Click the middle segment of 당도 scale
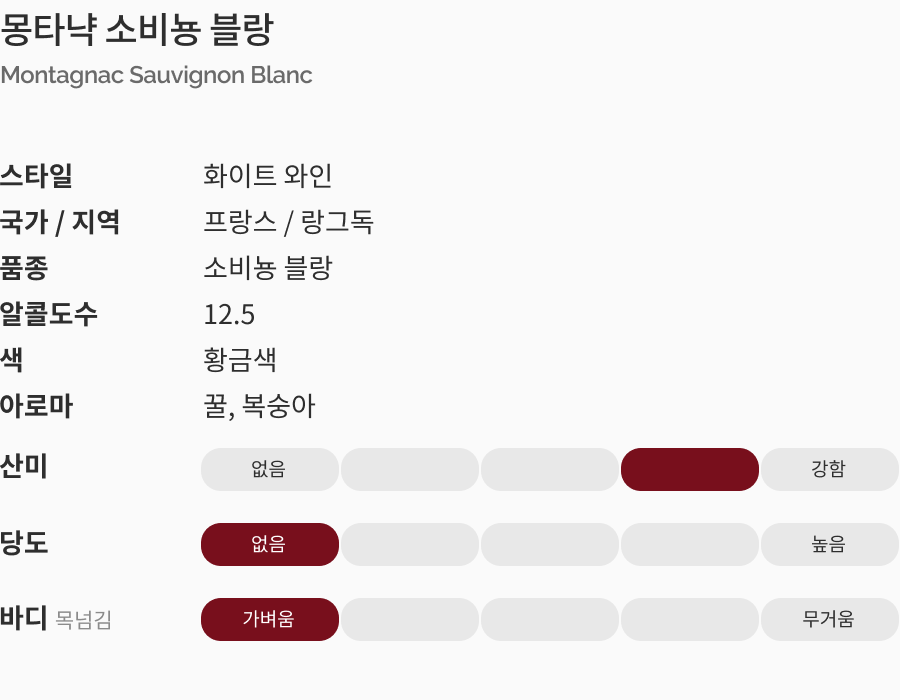The image size is (900, 700). (x=550, y=544)
